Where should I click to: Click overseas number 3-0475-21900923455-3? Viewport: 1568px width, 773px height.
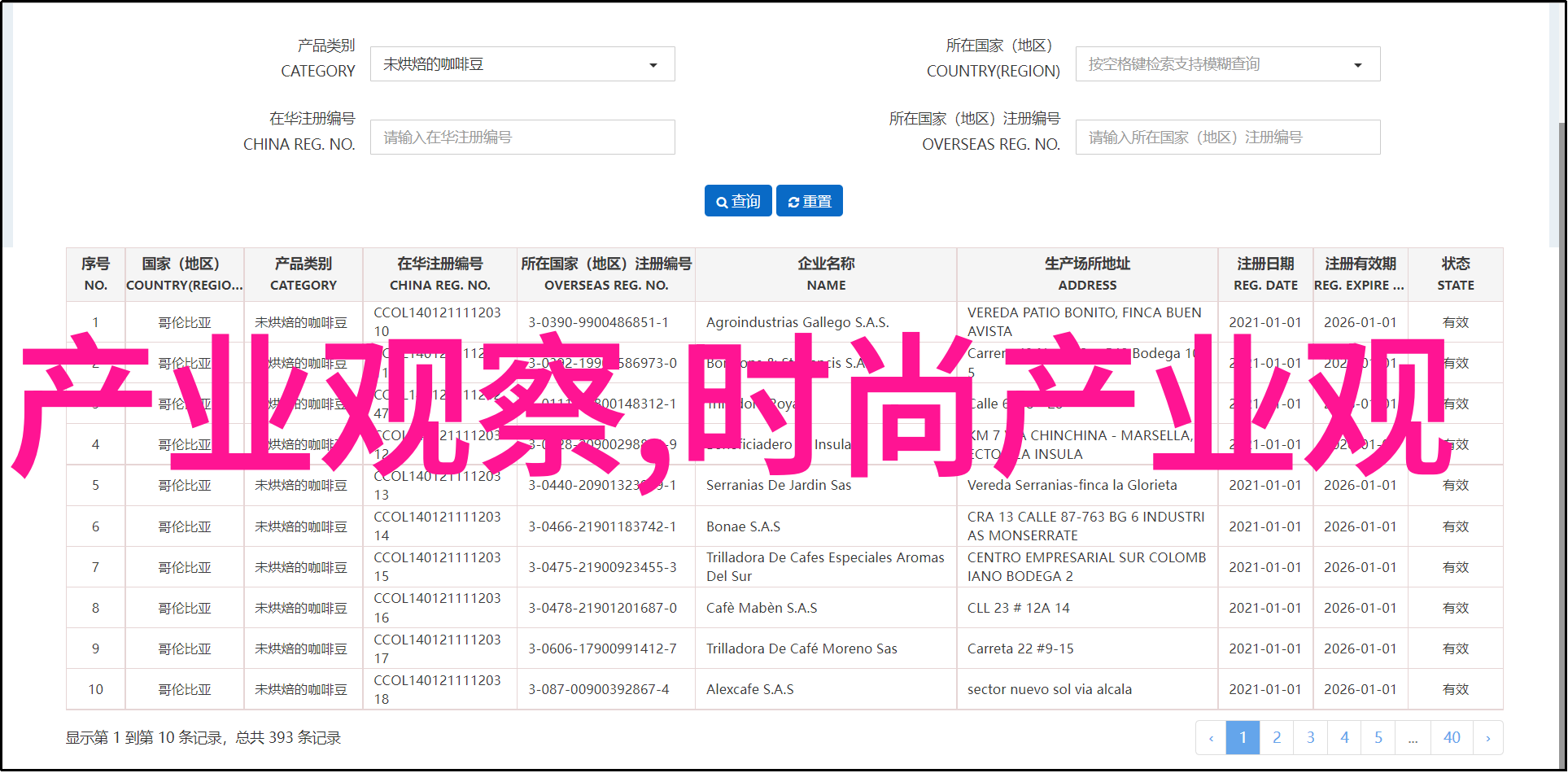tap(602, 568)
